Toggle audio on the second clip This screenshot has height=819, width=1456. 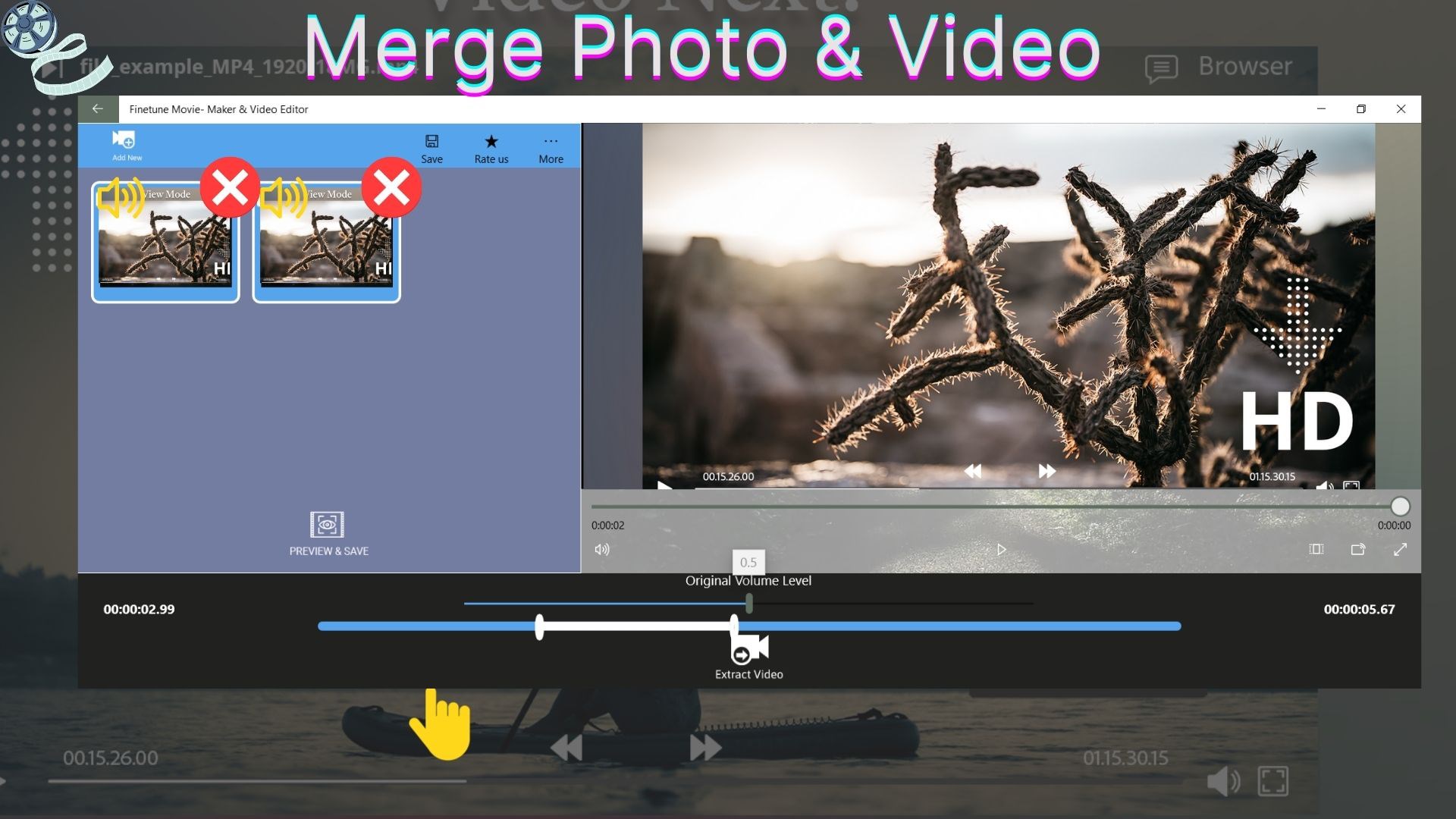[x=284, y=197]
